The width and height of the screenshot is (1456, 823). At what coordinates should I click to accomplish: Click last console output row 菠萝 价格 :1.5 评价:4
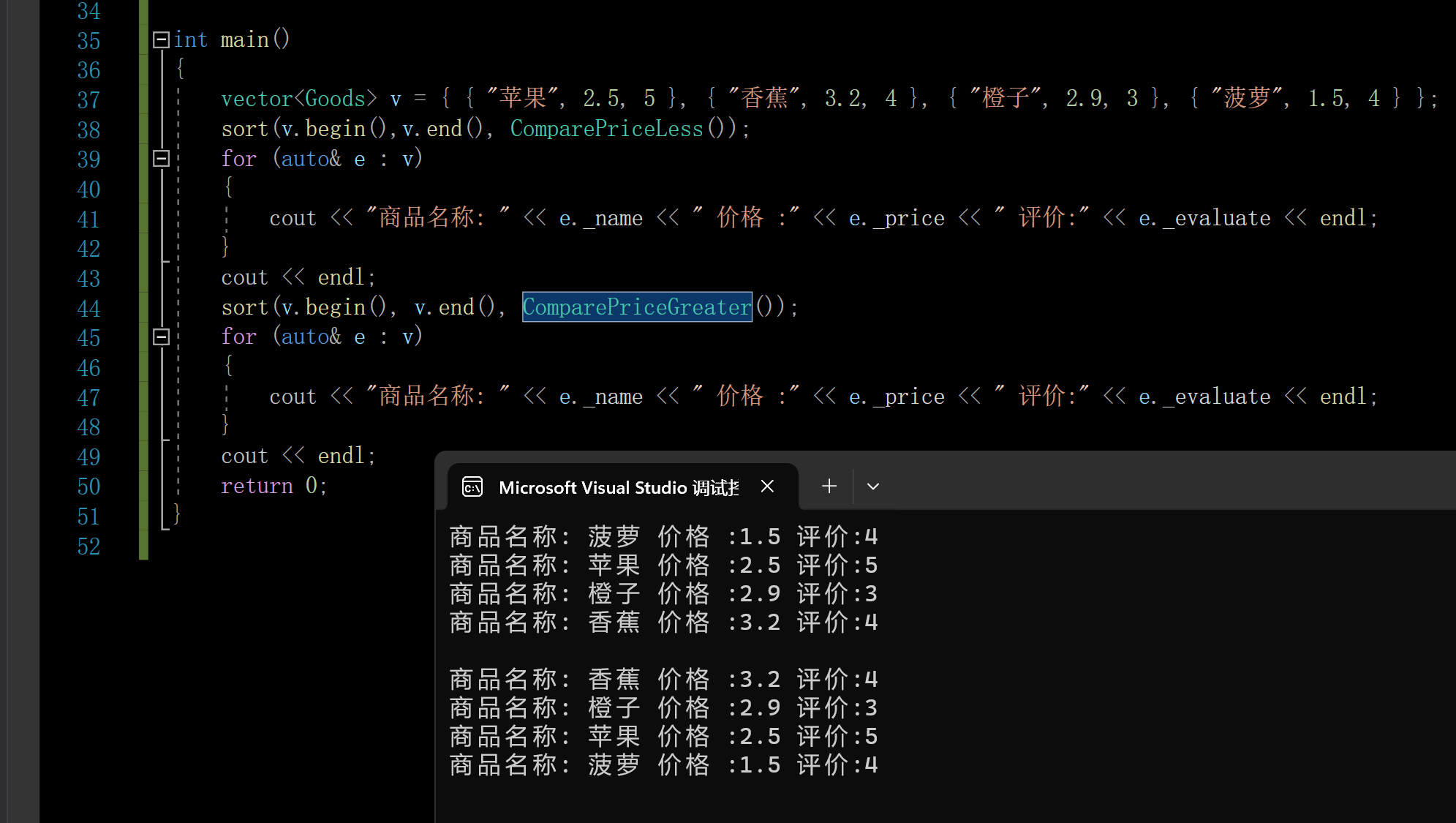[663, 765]
